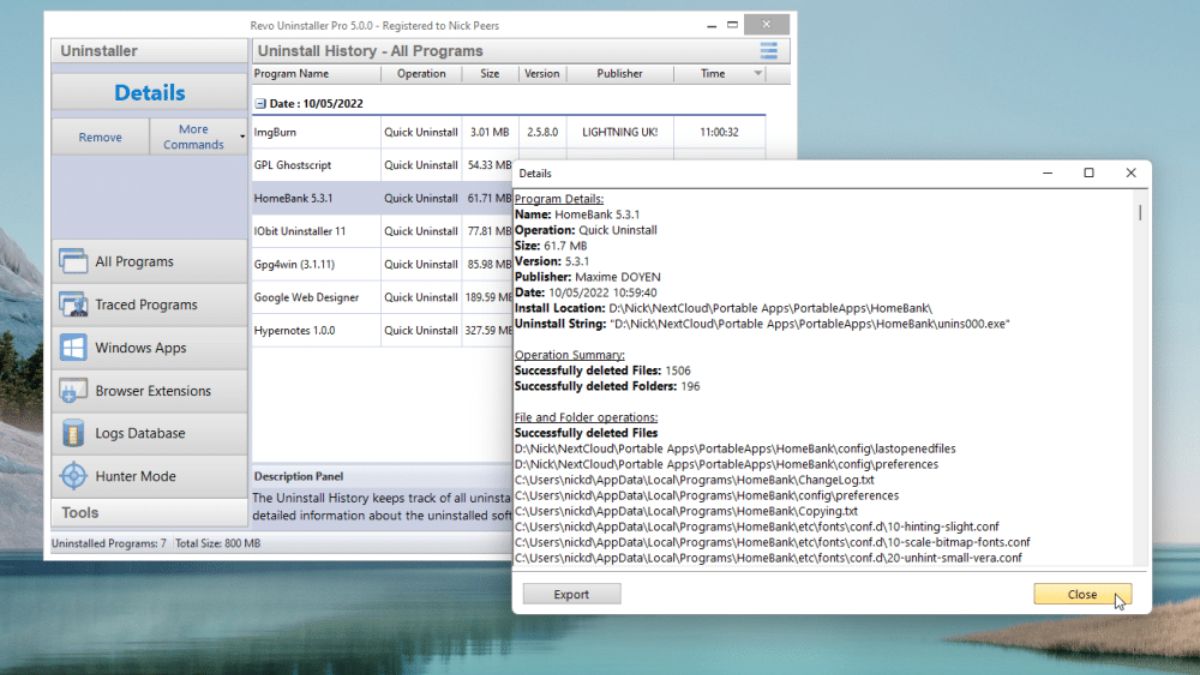Click the Hunter Mode crosshair icon
The image size is (1200, 675).
click(73, 477)
